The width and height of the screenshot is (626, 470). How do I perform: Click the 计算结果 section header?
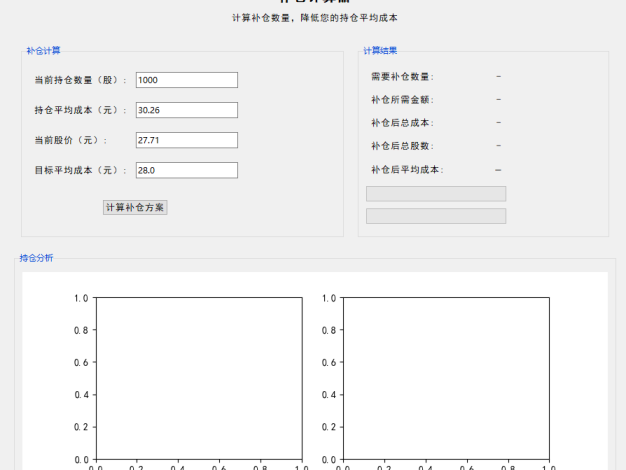[379, 50]
